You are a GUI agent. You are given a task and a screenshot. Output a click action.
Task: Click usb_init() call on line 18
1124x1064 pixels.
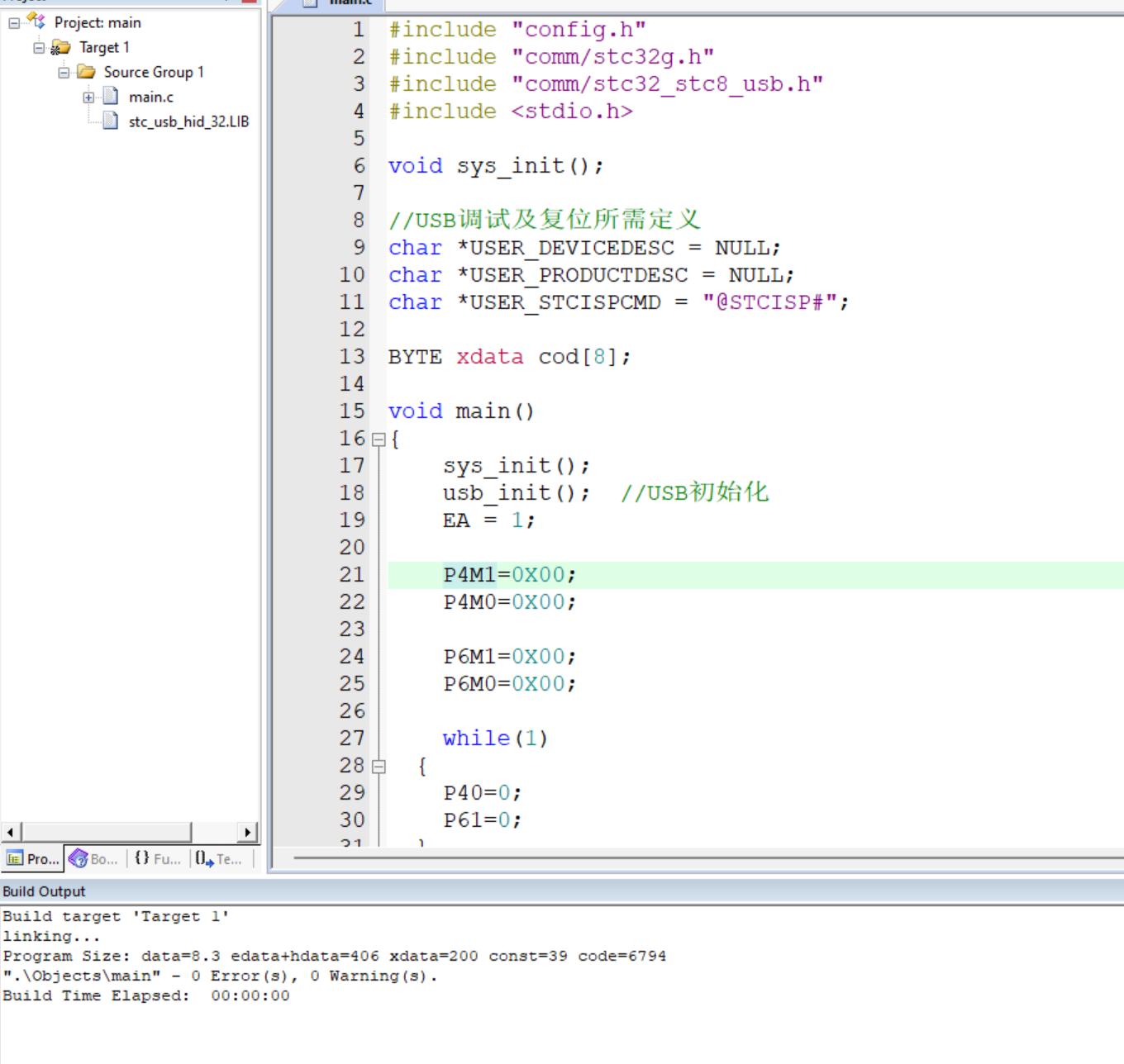[517, 493]
